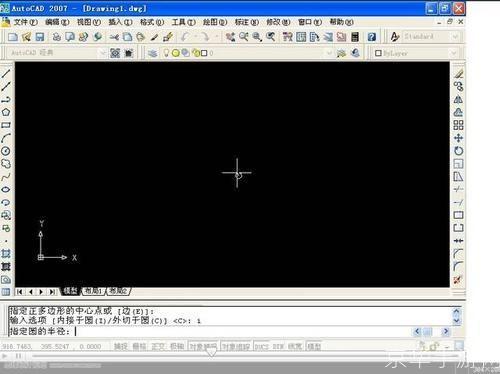Toggle 极轴 polar tracking in status bar
Image resolution: width=500 pixels, height=374 pixels.
pyautogui.click(x=177, y=347)
